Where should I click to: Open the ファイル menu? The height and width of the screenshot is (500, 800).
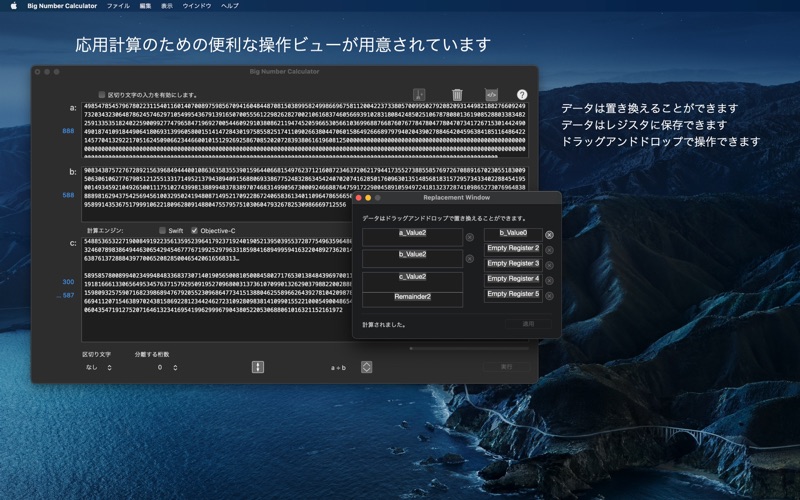pos(118,6)
